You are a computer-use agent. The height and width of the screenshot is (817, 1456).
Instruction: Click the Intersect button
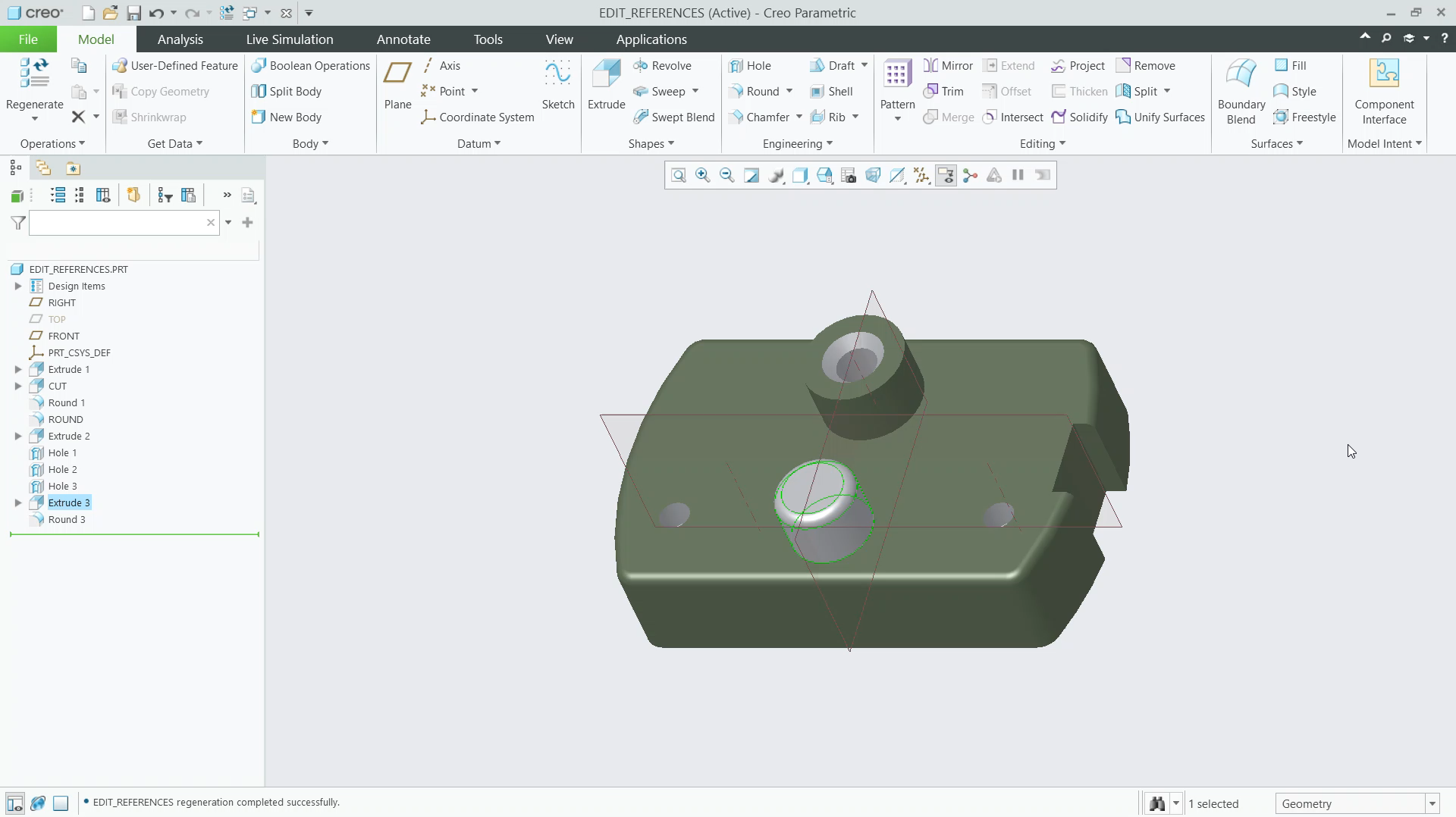click(1013, 117)
